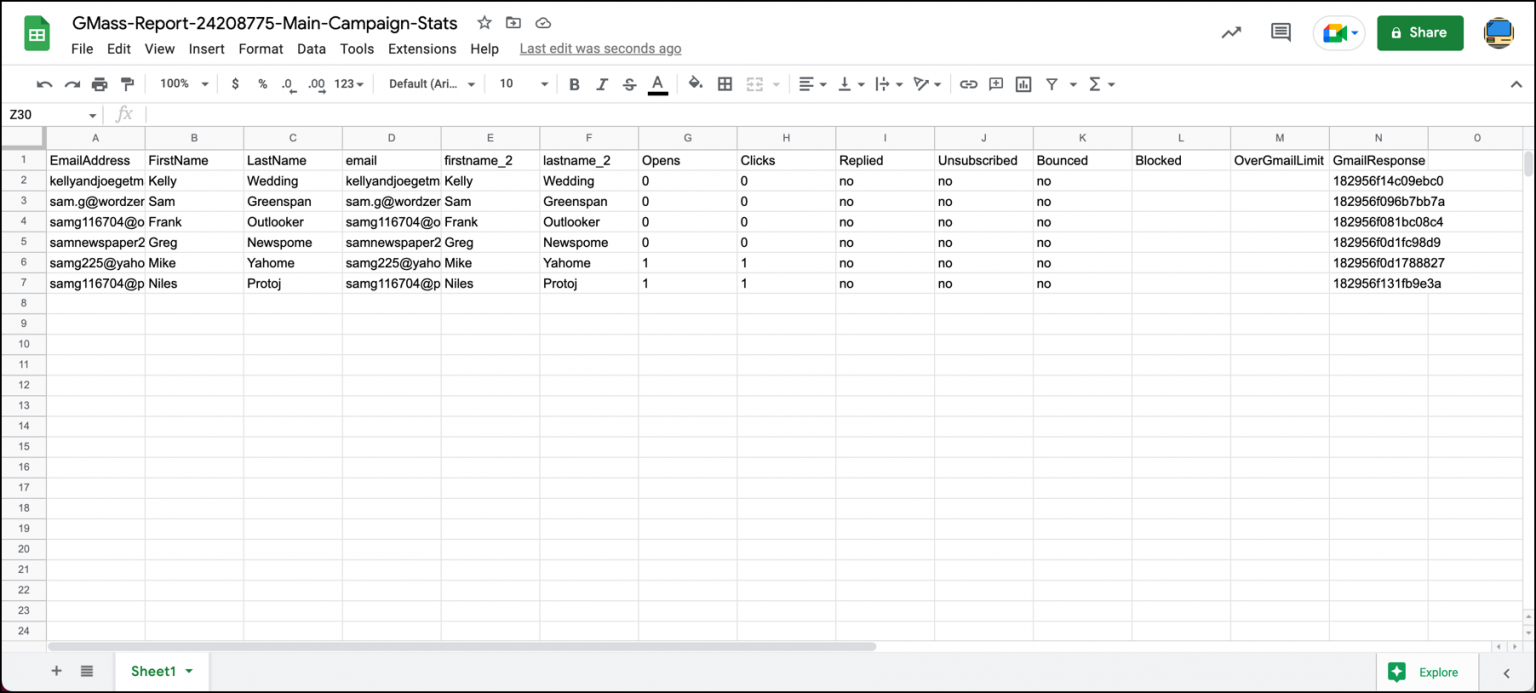Insert a chart using the toolbar icon
The height and width of the screenshot is (693, 1536).
[1023, 84]
